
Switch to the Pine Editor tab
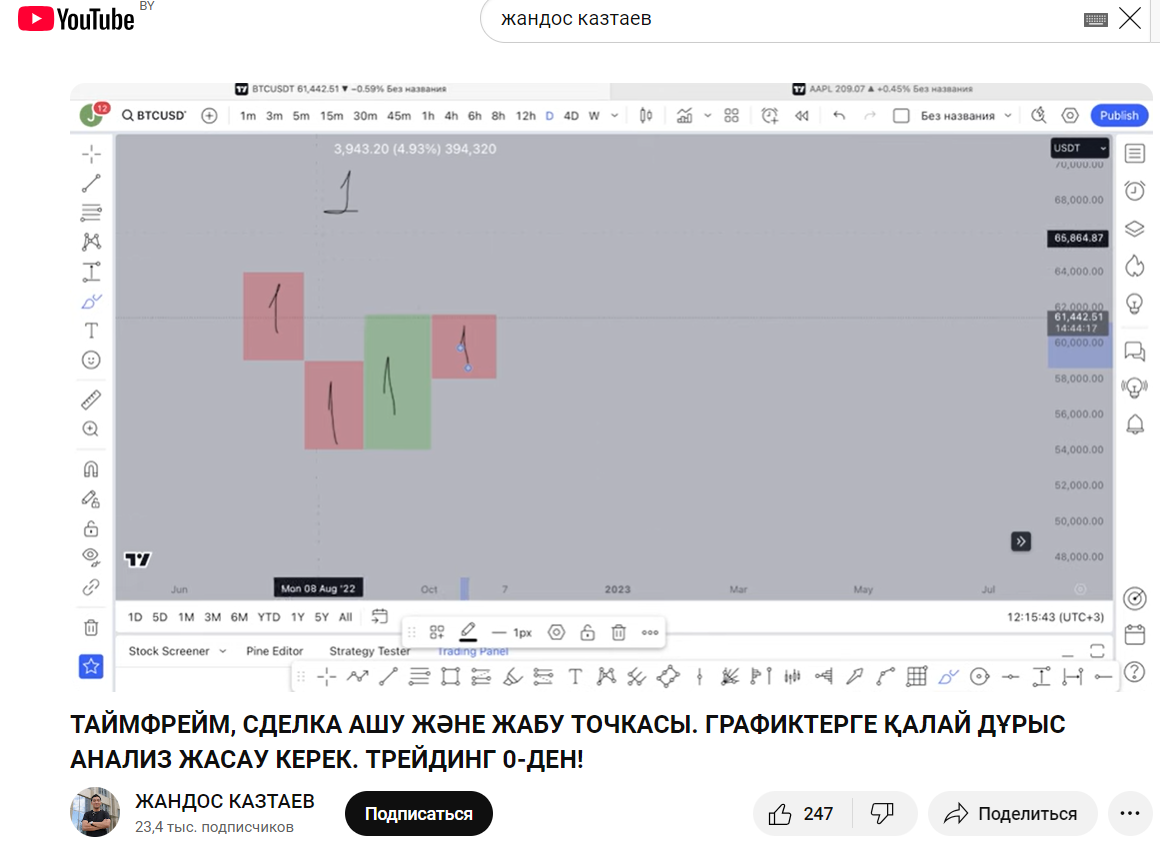[x=274, y=651]
